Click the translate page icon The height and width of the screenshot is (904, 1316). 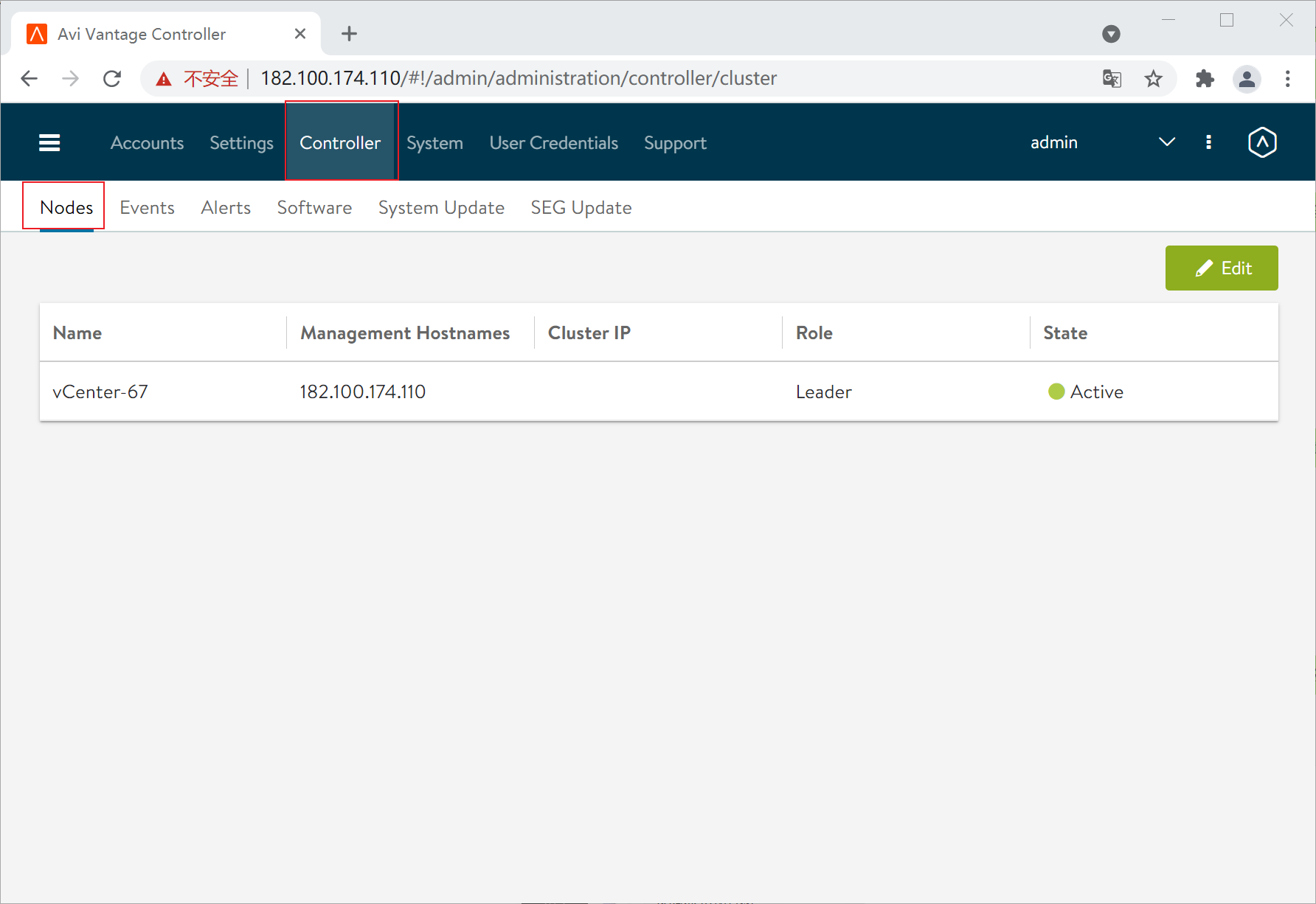click(x=1112, y=78)
